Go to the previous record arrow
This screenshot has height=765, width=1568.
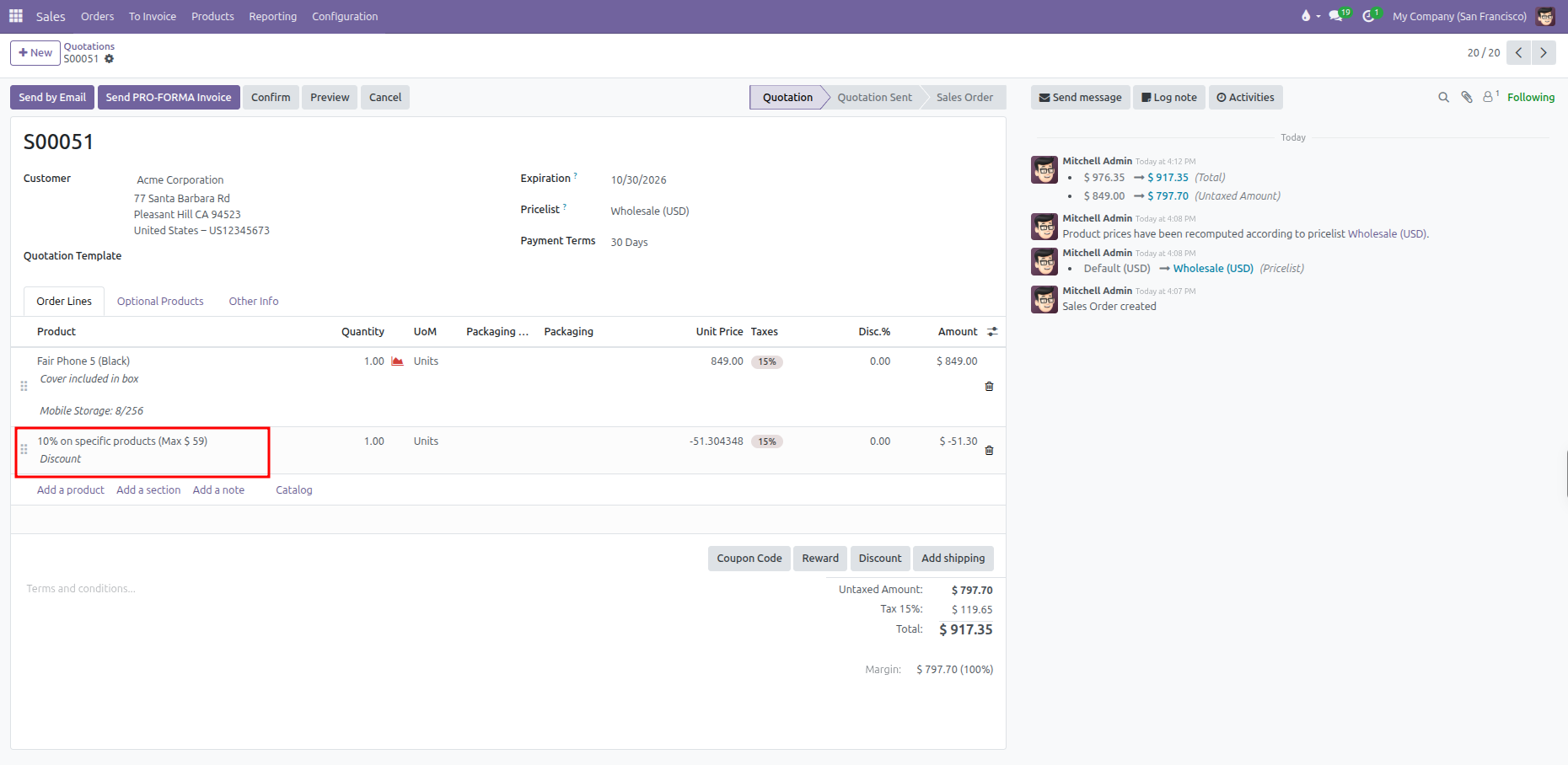(1519, 52)
